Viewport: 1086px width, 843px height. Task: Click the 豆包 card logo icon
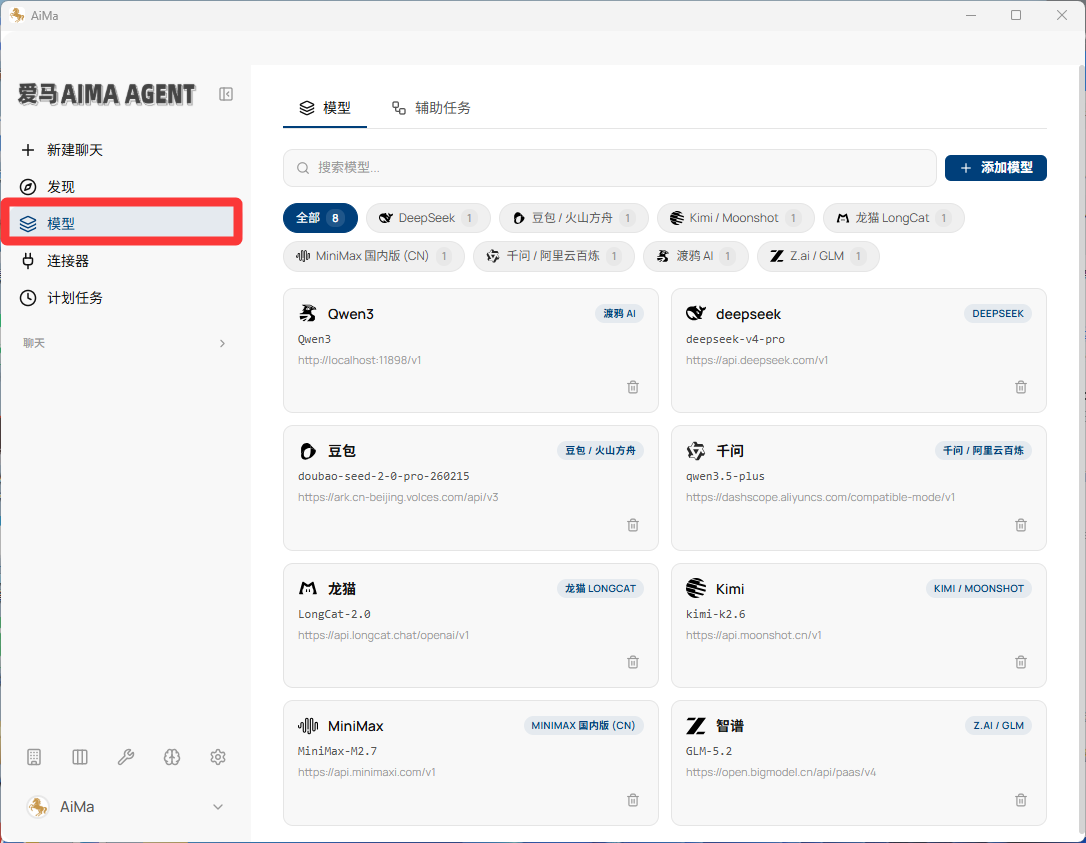click(308, 451)
